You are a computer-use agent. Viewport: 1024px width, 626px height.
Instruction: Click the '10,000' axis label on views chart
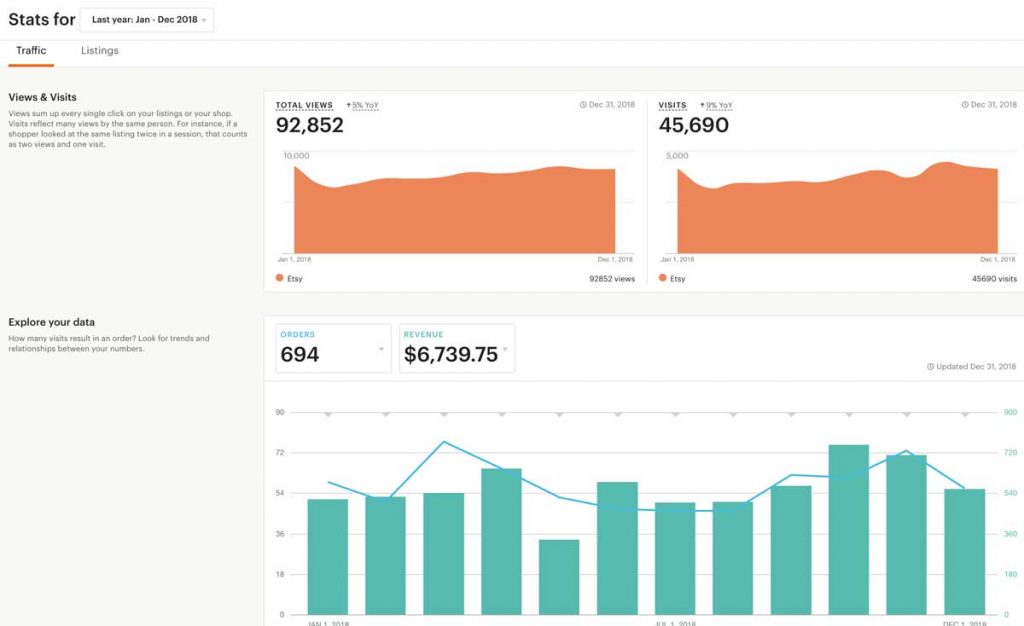[x=296, y=155]
